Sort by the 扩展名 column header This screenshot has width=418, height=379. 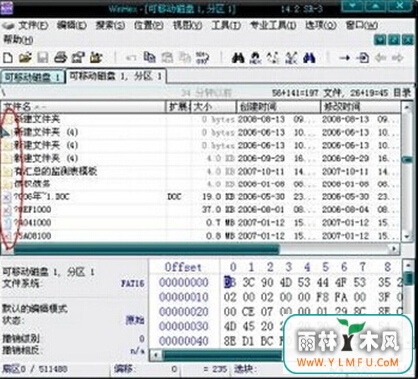pos(179,107)
